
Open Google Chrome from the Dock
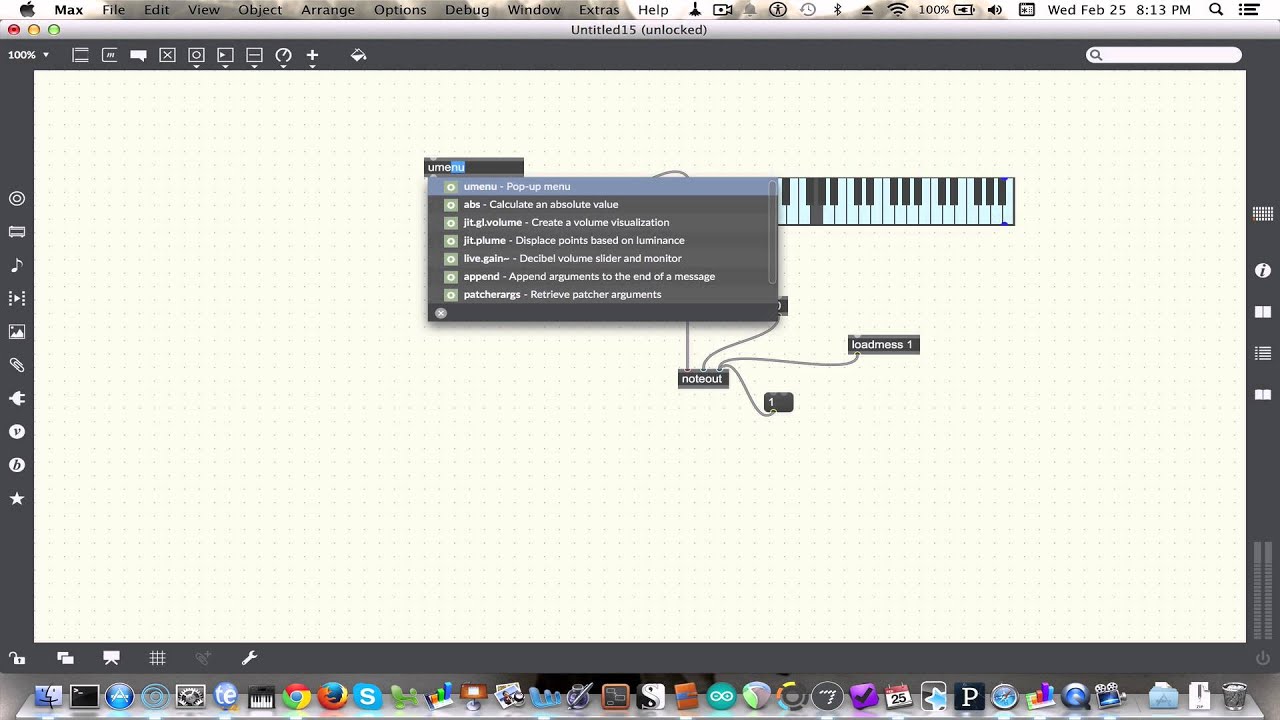point(297,696)
